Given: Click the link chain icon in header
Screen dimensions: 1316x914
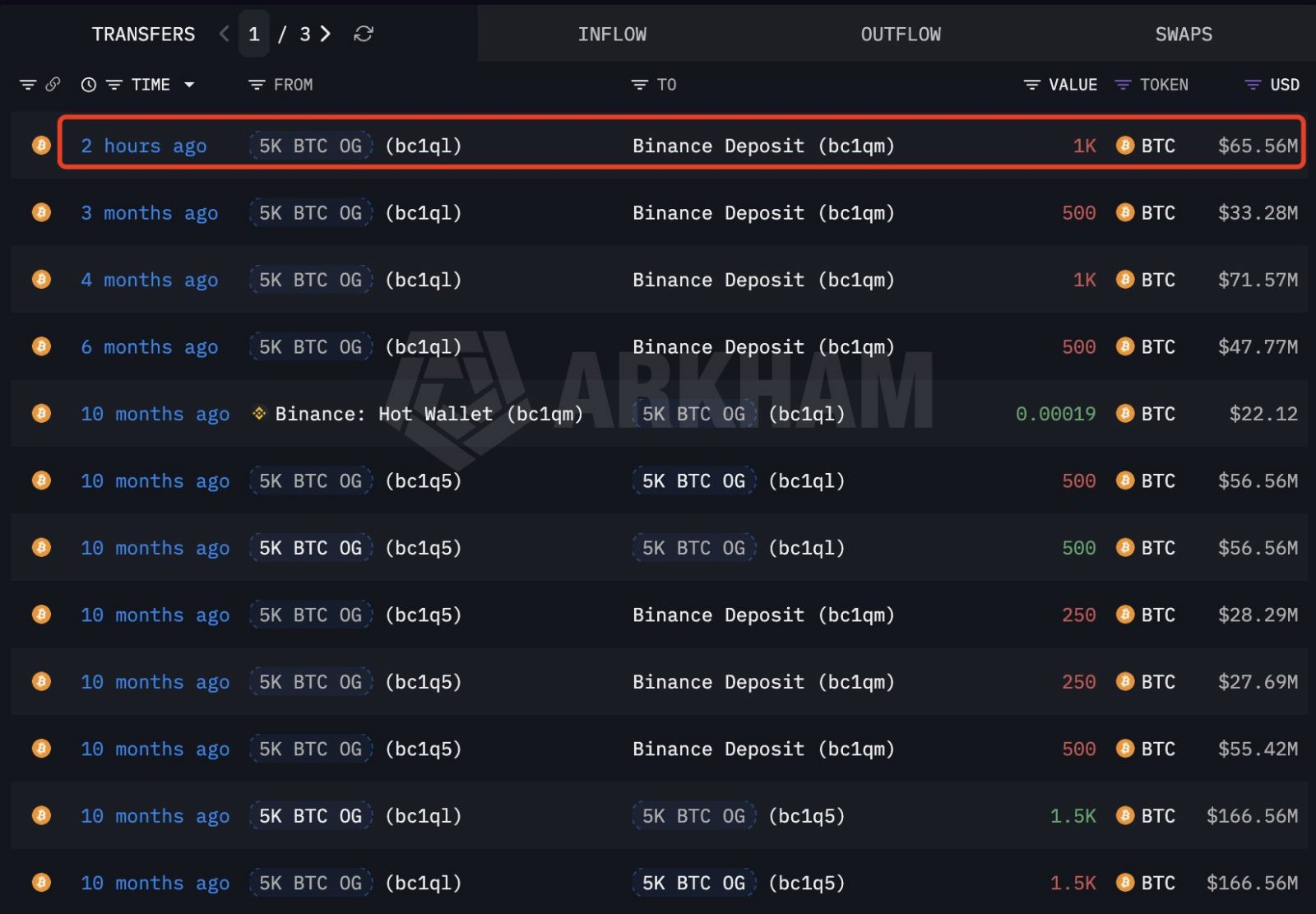Looking at the screenshot, I should (53, 84).
